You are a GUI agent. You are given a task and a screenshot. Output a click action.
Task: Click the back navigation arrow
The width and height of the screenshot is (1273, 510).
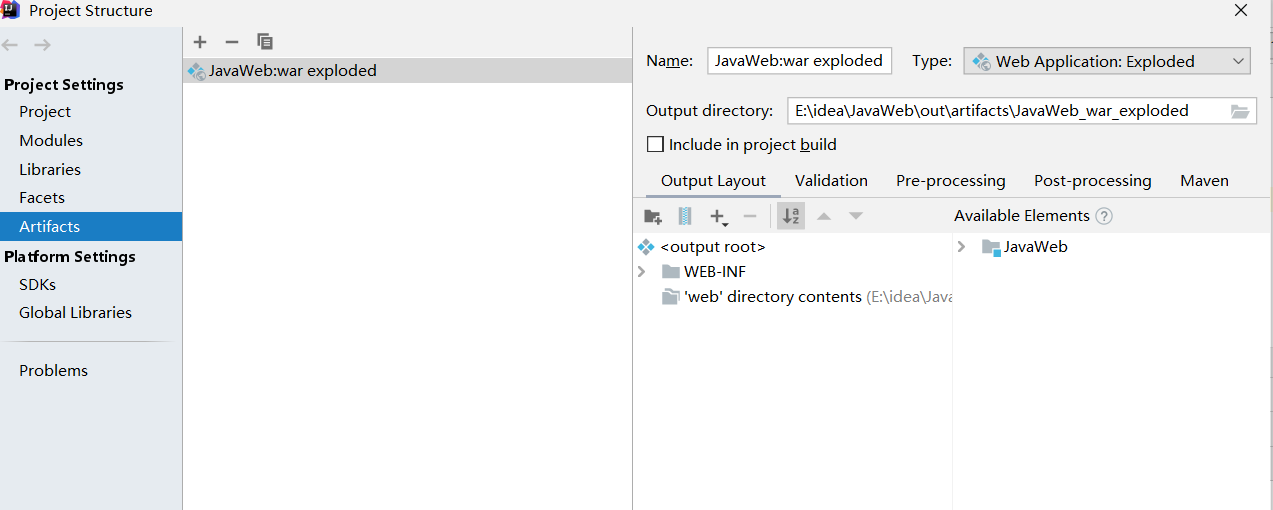click(x=10, y=45)
